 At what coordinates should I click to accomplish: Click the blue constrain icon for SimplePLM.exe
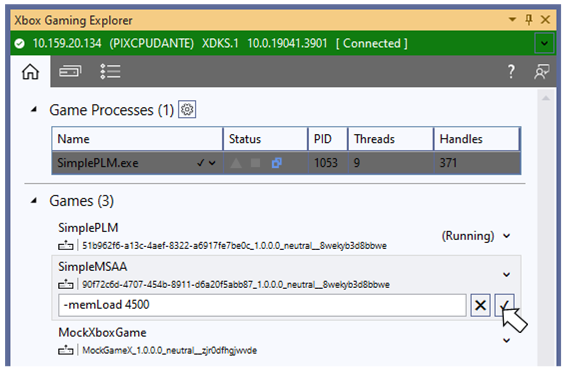pos(277,163)
